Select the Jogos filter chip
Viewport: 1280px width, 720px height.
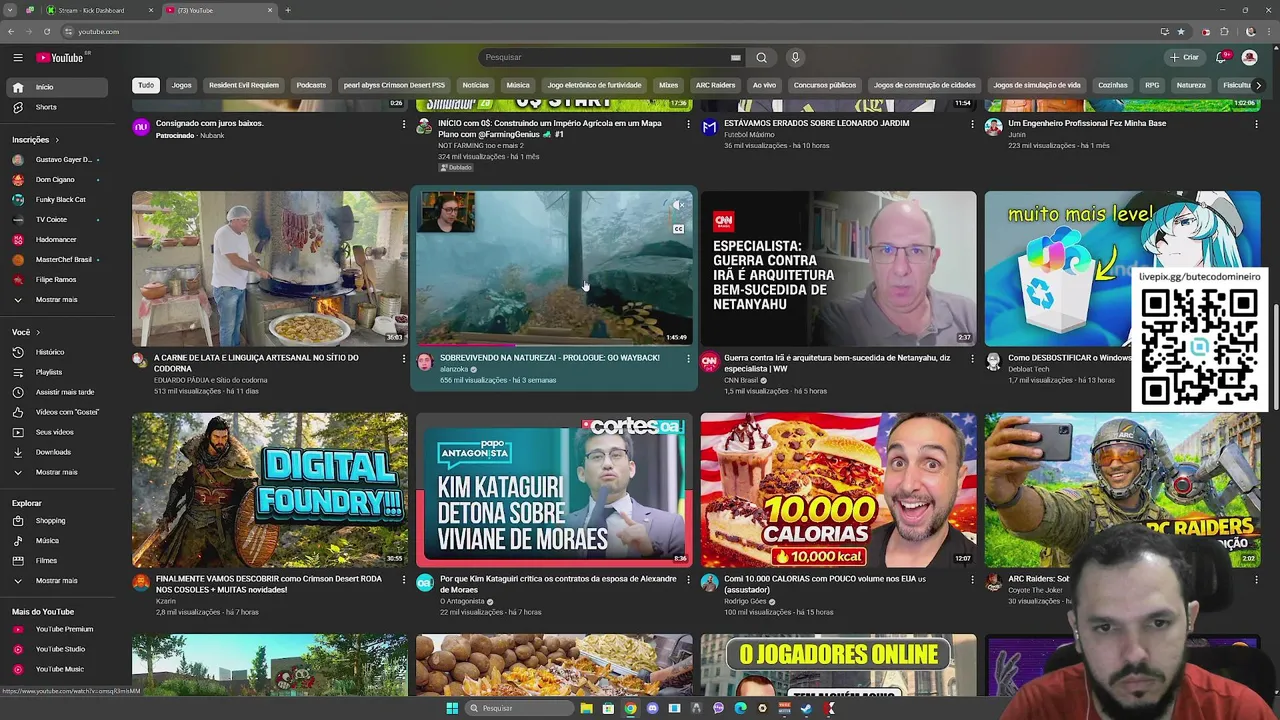point(181,85)
